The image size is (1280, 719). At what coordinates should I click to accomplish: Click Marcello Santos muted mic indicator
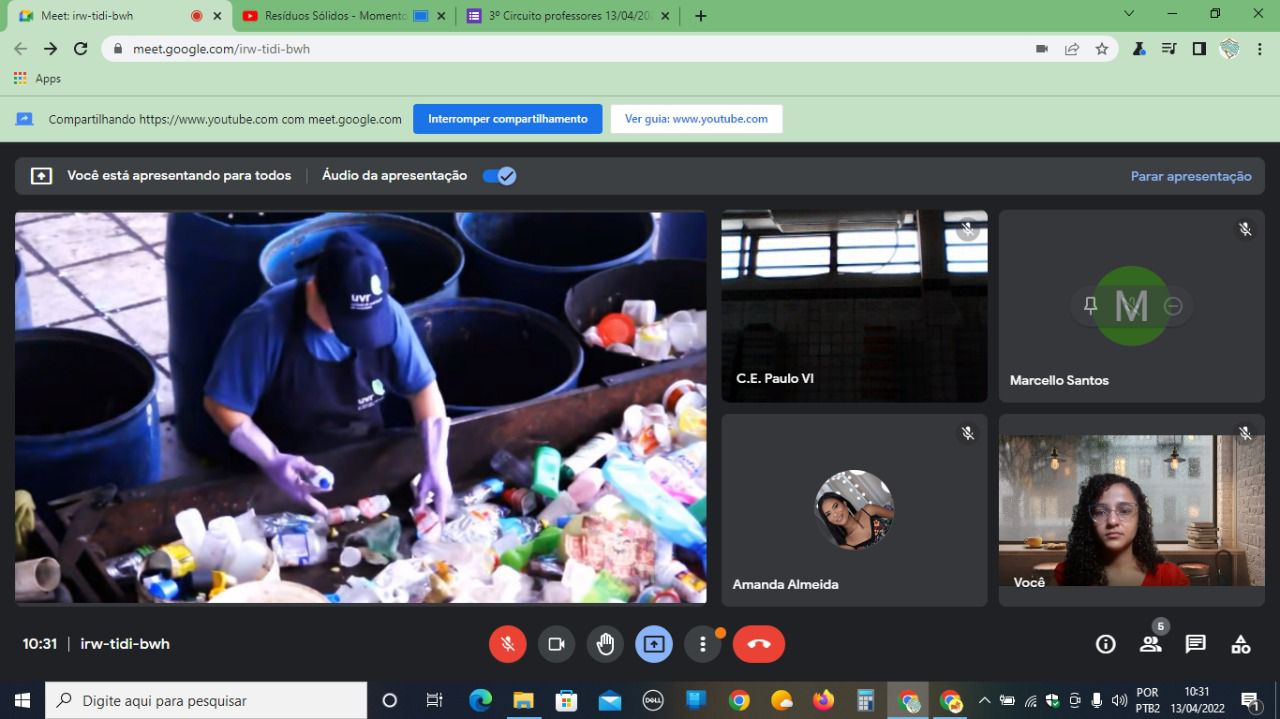pyautogui.click(x=1245, y=229)
